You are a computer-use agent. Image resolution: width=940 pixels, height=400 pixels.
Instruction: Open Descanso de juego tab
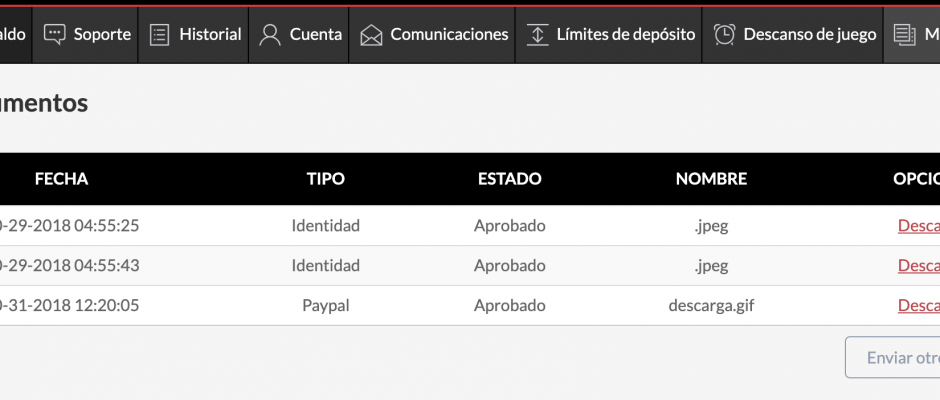793,35
